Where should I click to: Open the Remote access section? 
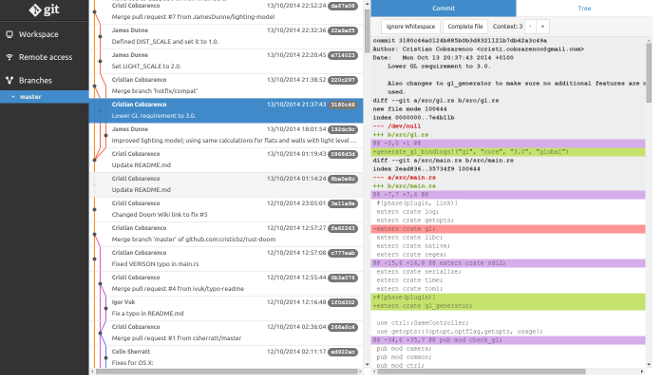click(44, 57)
